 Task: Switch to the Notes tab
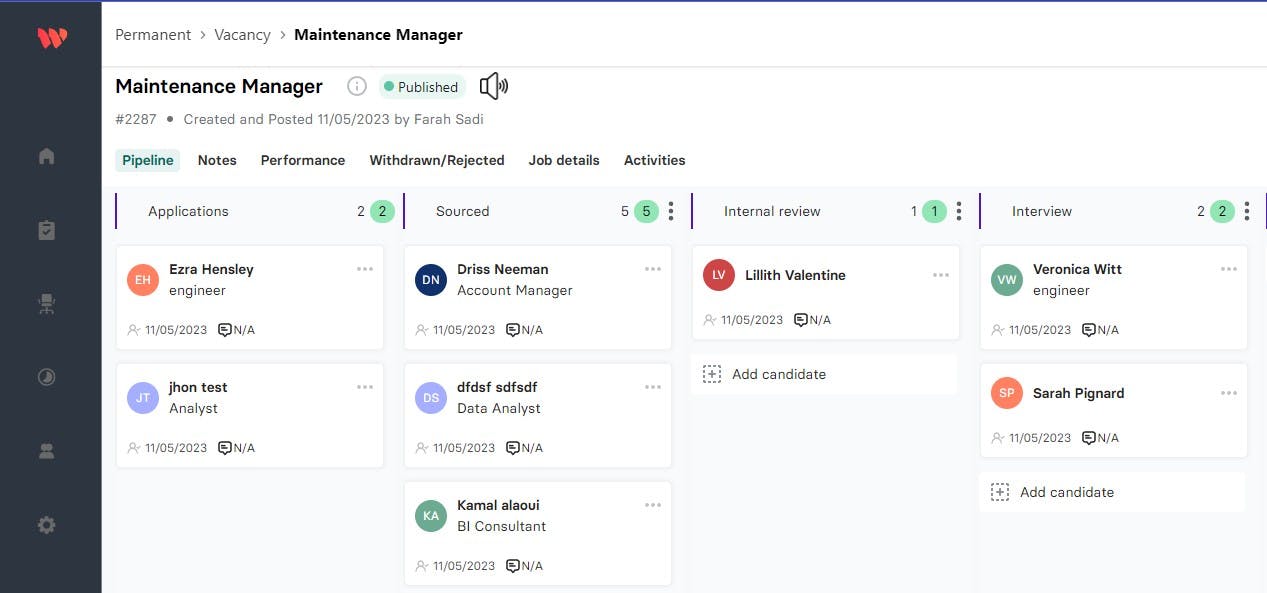[x=217, y=160]
